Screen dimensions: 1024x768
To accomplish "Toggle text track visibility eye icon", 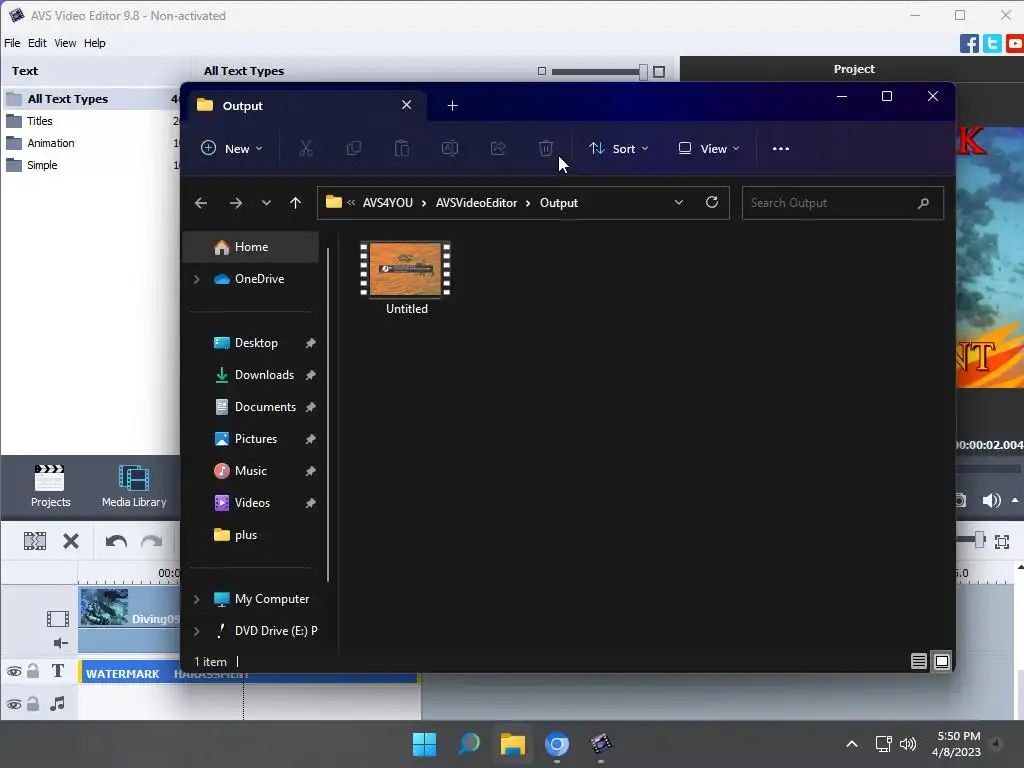I will (14, 671).
